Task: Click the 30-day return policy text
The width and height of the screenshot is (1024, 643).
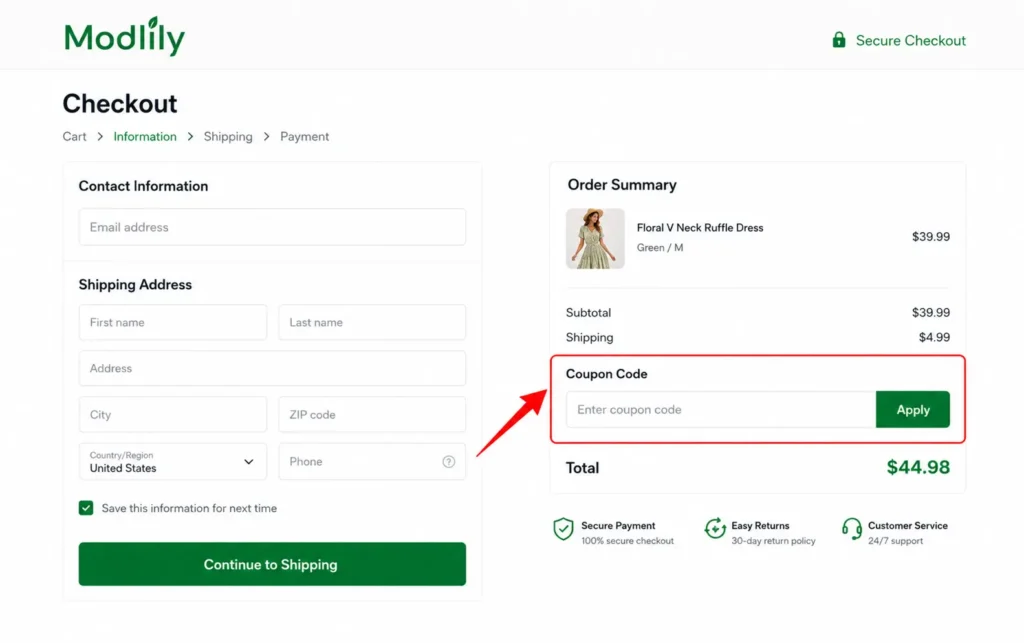Action: [x=773, y=541]
